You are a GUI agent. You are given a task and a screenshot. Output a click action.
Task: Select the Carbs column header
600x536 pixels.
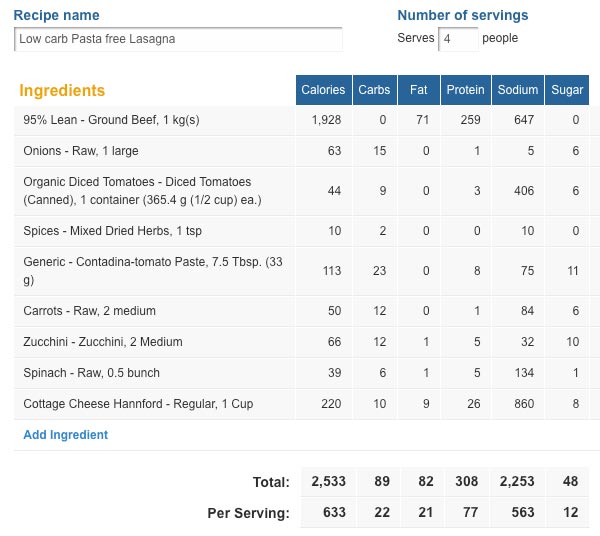tap(374, 90)
